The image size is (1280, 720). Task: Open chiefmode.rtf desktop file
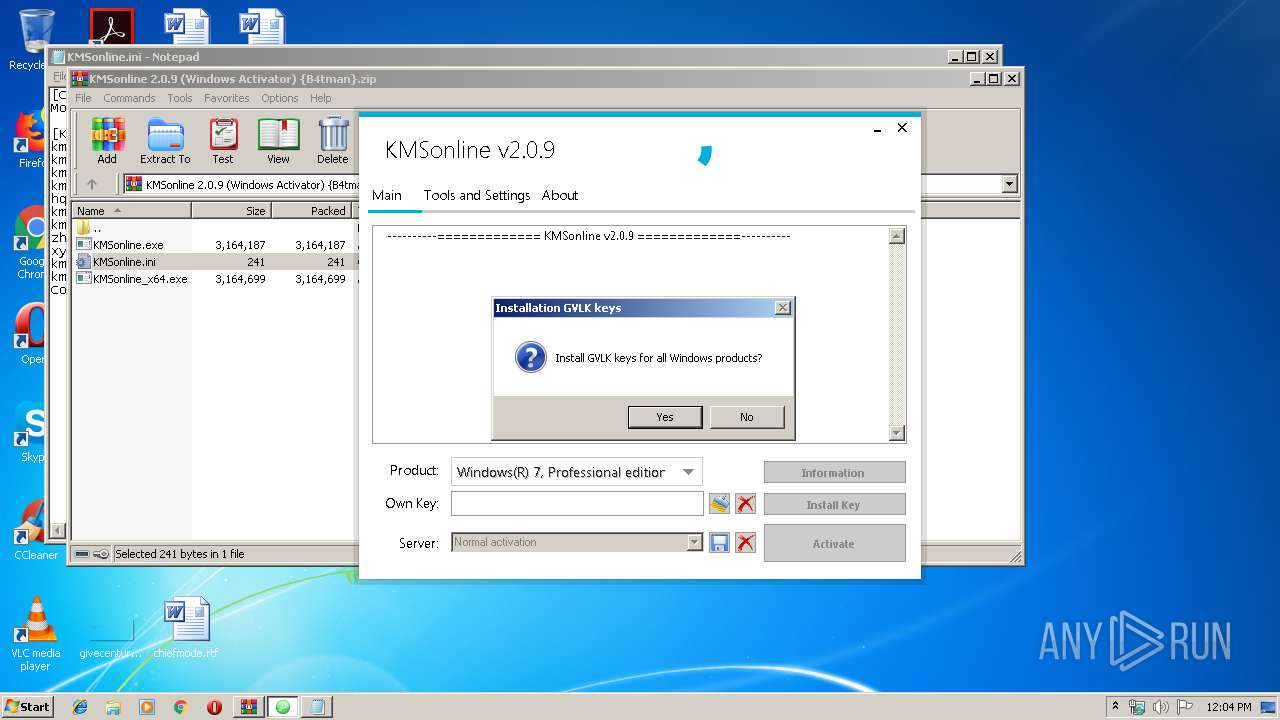pos(186,628)
